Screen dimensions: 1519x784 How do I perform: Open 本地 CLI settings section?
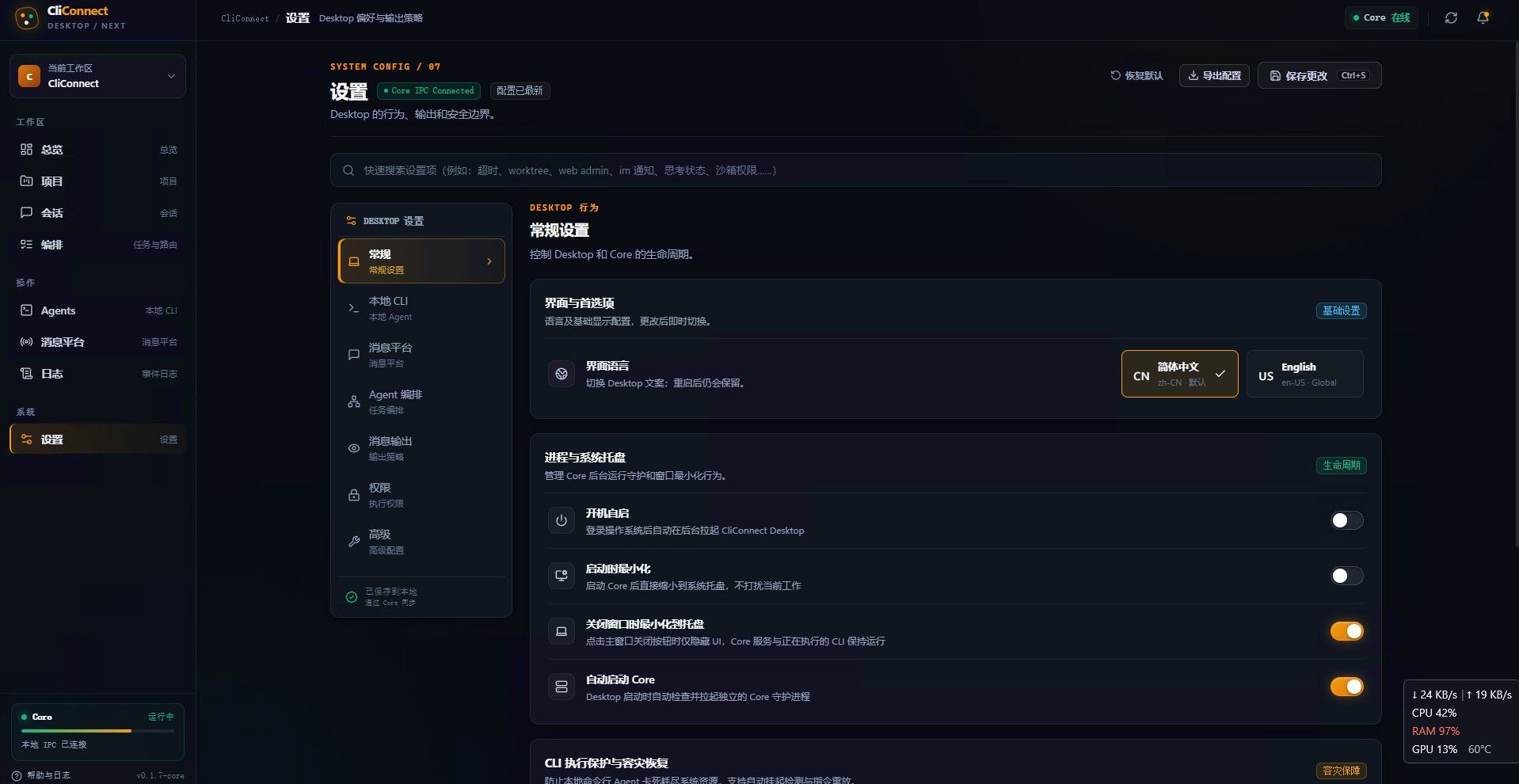point(421,308)
